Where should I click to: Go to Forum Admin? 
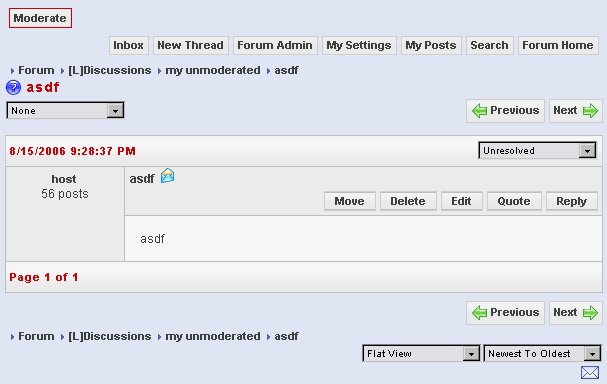pyautogui.click(x=275, y=45)
